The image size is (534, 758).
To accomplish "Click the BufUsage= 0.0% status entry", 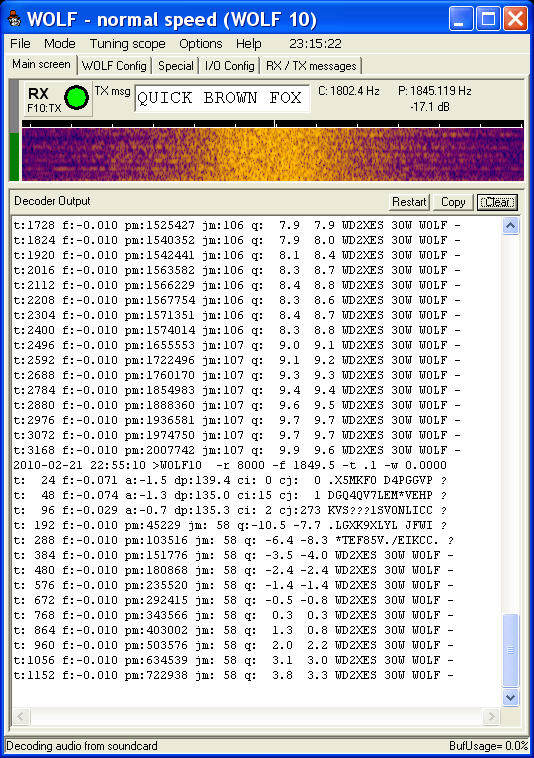I will pyautogui.click(x=489, y=746).
